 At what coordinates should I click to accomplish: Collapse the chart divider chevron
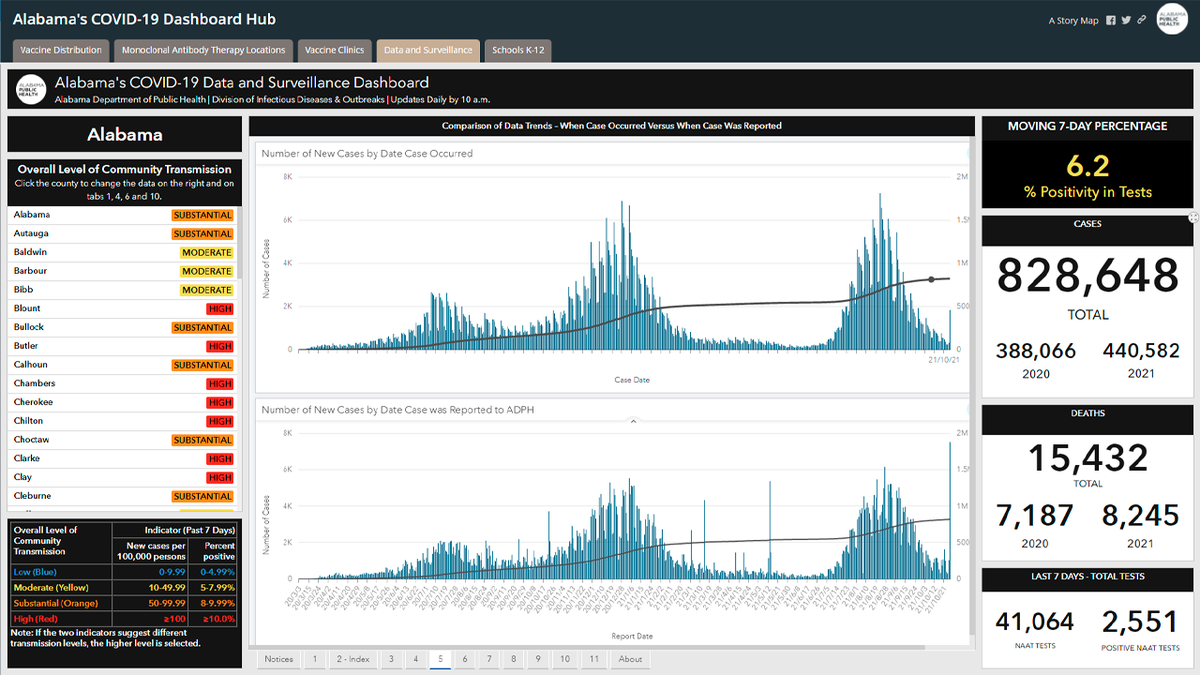632,422
